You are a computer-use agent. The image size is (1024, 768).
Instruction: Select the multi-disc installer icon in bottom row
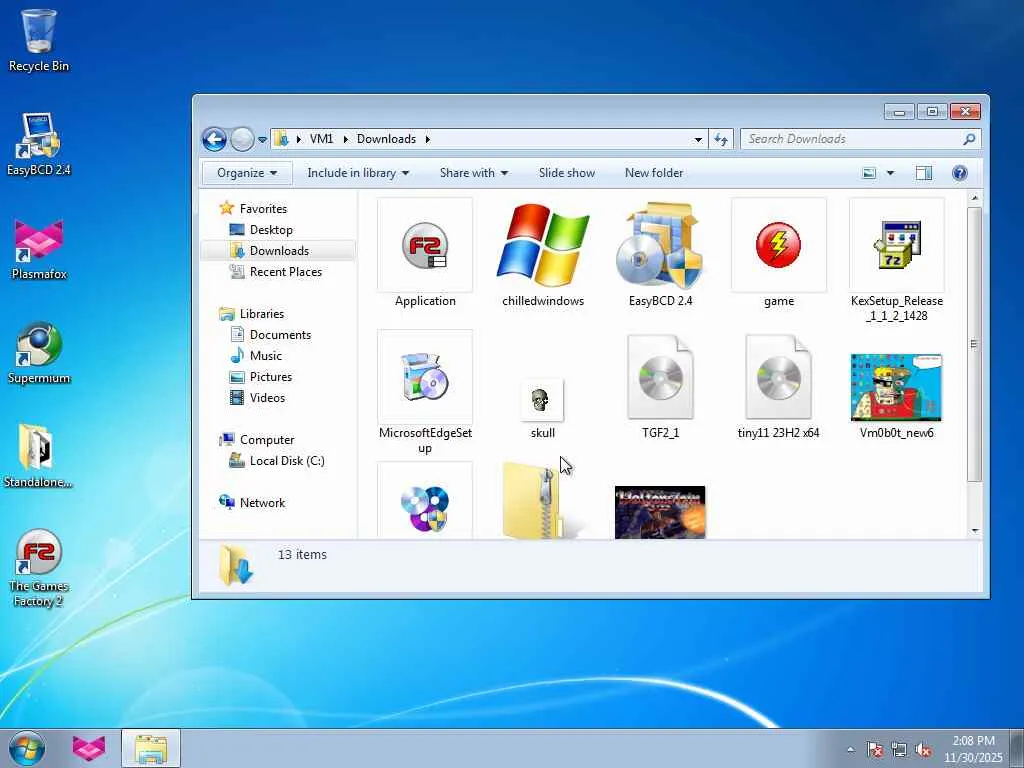tap(424, 502)
